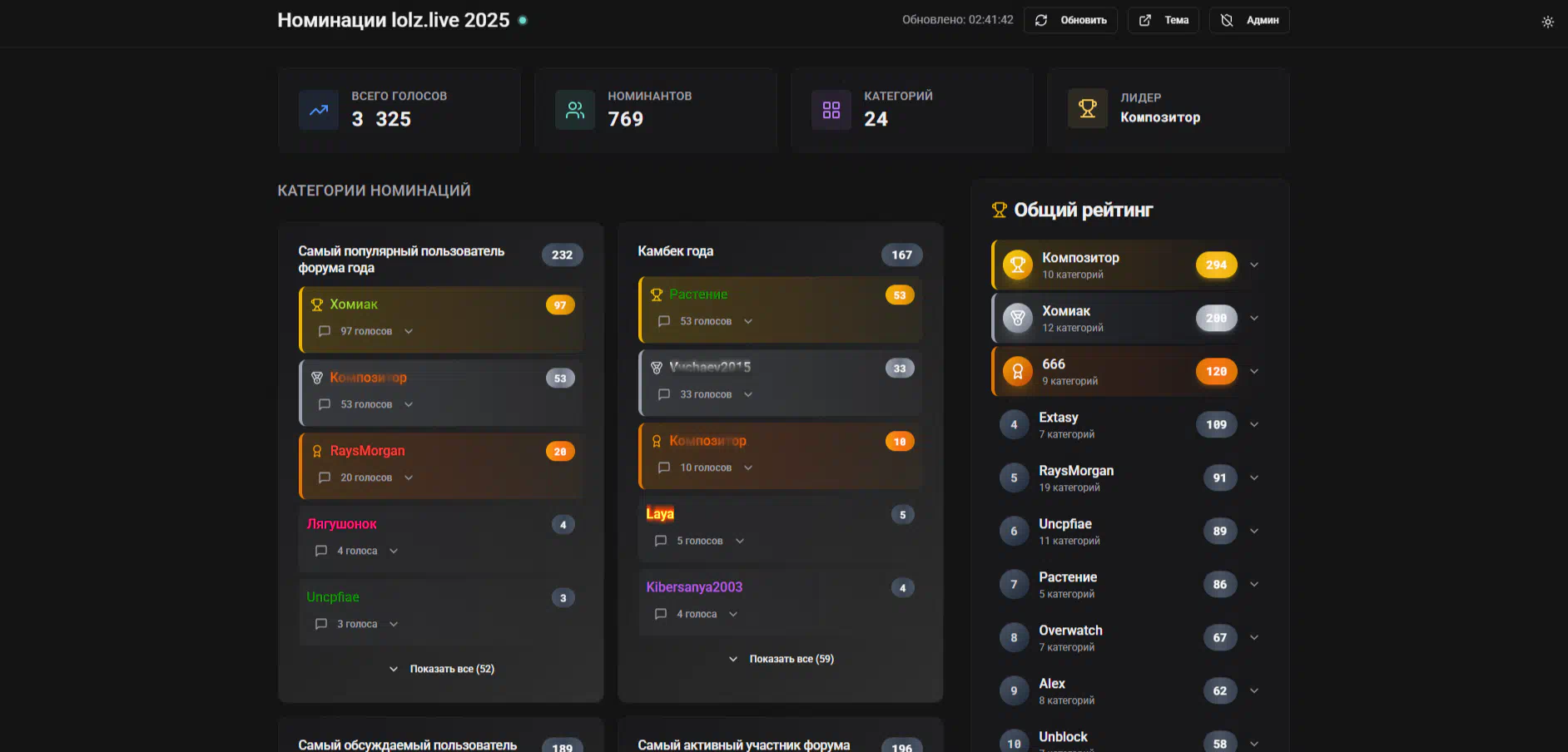Show all 59 nominees in Камбек года
Image resolution: width=1568 pixels, height=752 pixels.
pos(782,659)
